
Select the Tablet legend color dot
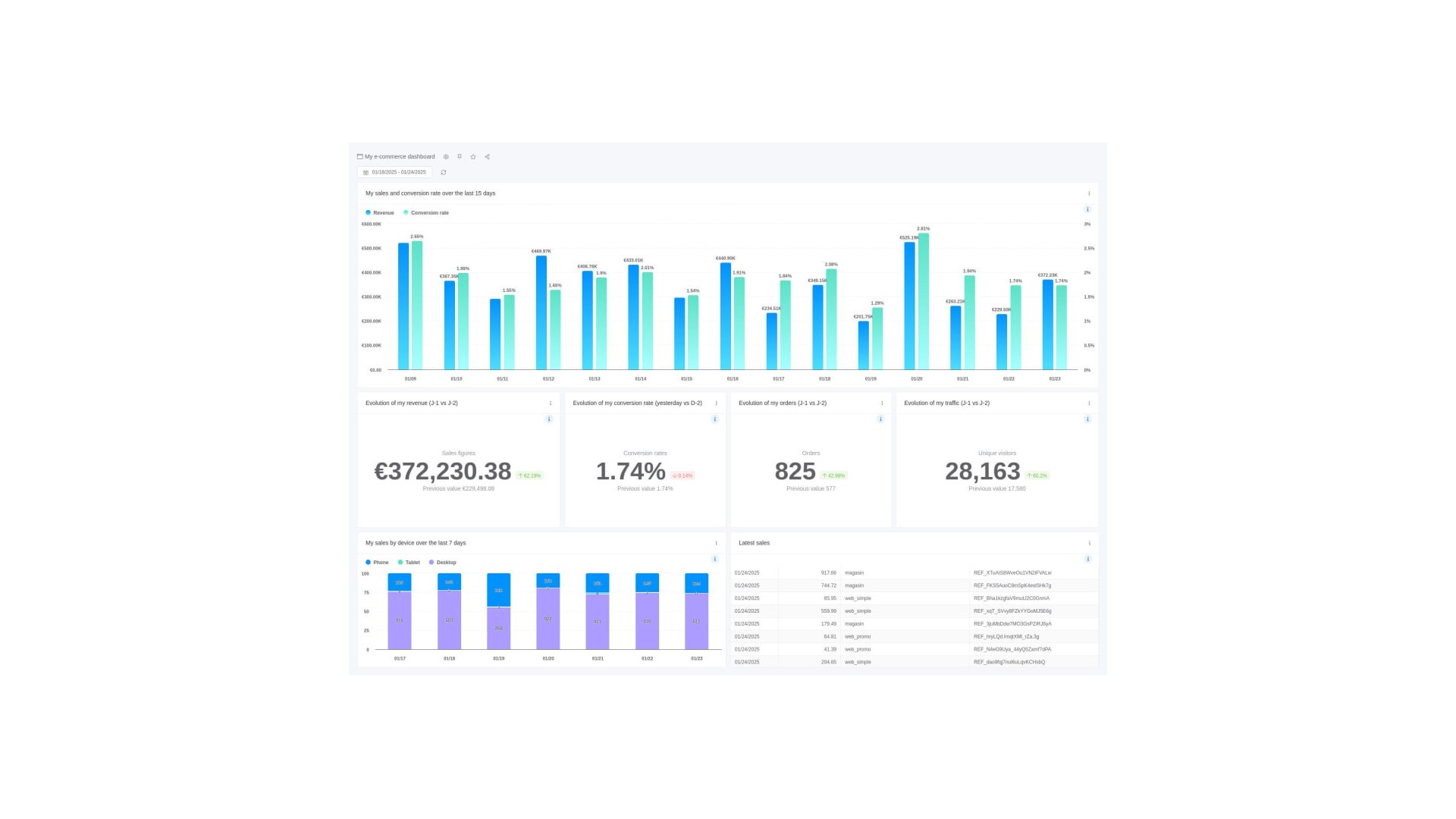400,562
